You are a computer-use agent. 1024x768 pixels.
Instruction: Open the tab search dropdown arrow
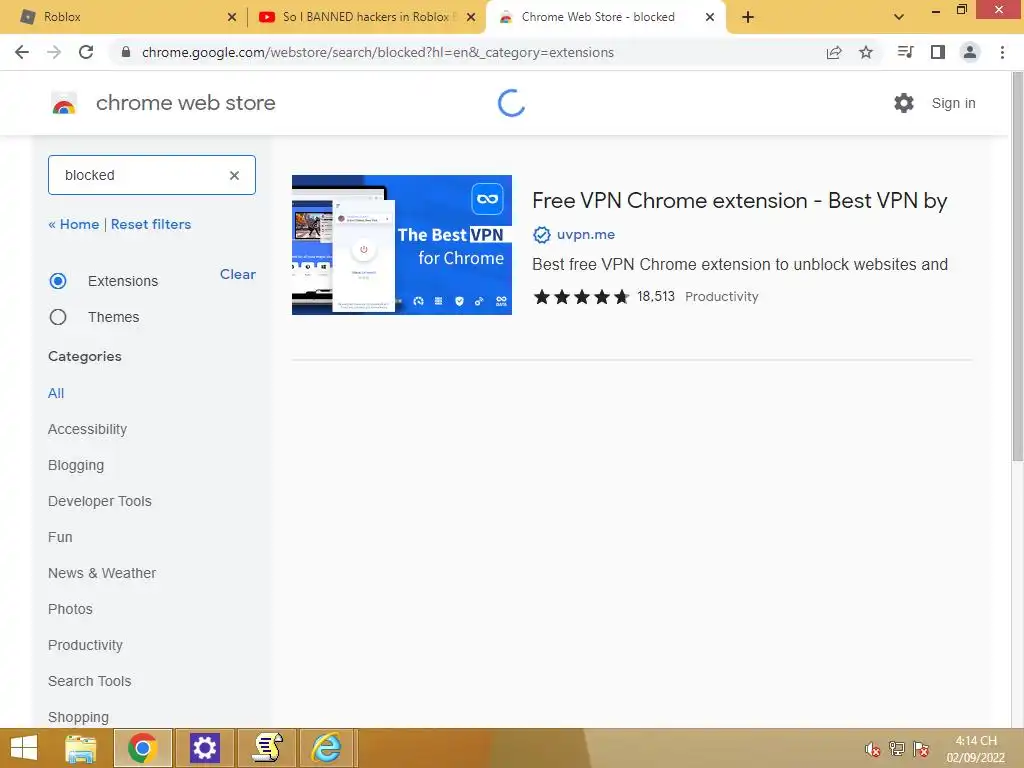pyautogui.click(x=899, y=17)
